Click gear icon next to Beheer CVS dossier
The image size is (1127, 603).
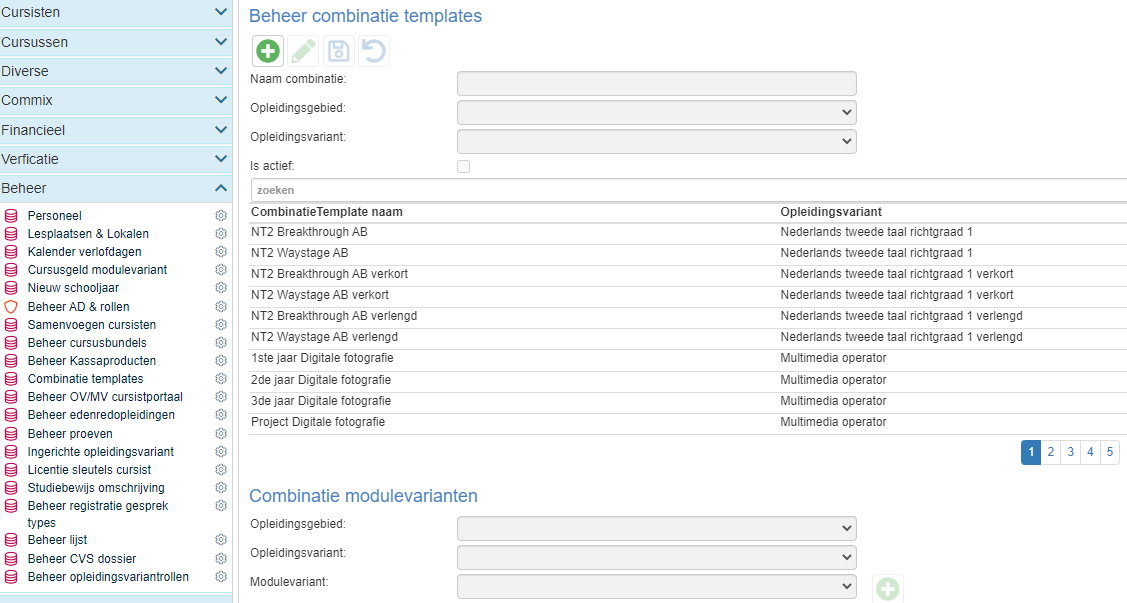[221, 558]
